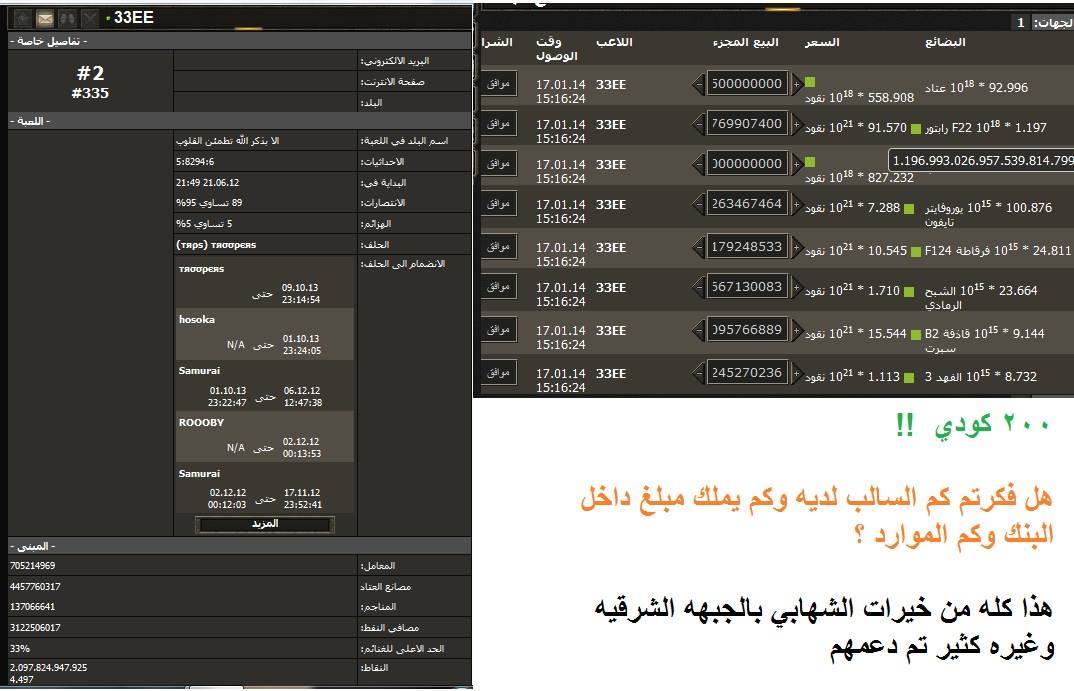Image resolution: width=1074 pixels, height=691 pixels.
Task: Open hosoka alliance history entry
Action: point(264,334)
